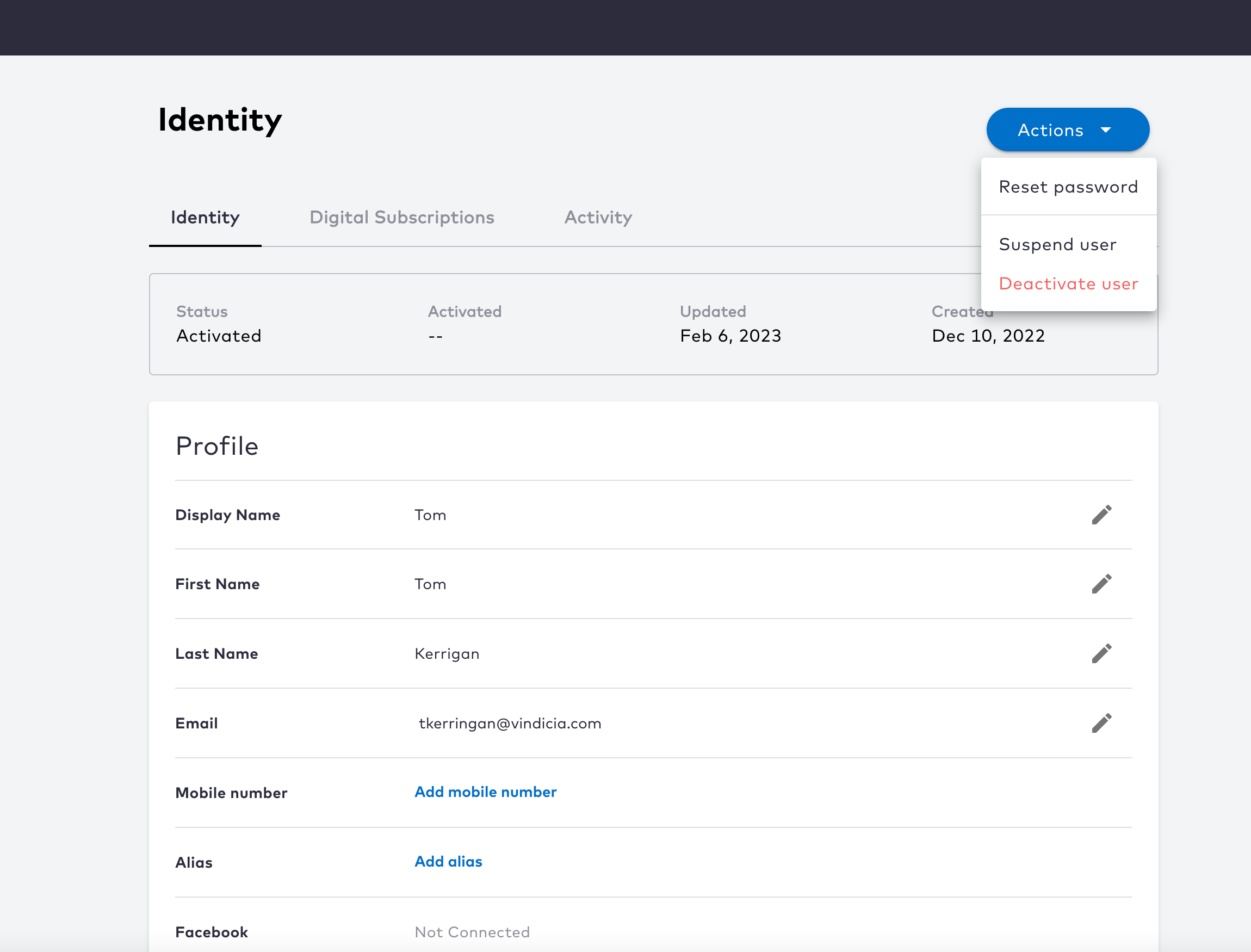Click the email tkerringan@vindicia.com value
This screenshot has width=1251, height=952.
(510, 723)
